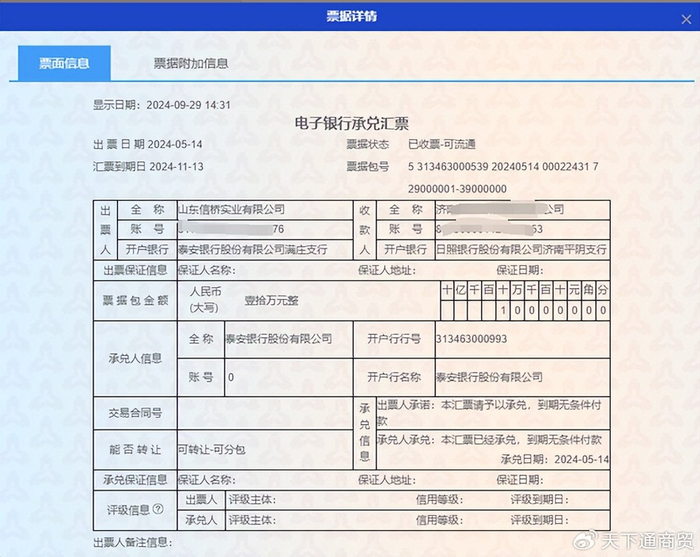The height and width of the screenshot is (557, 700).
Task: Click the 出票保证信息 label
Action: 135,270
